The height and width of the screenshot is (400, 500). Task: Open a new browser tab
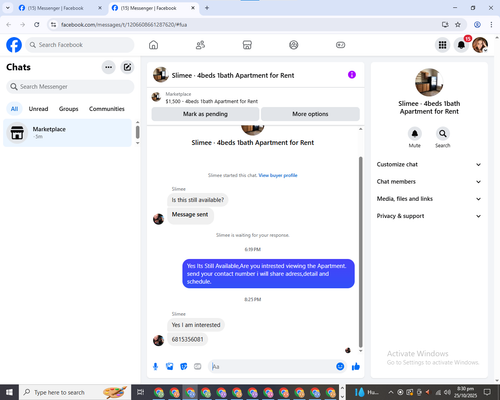(x=207, y=8)
